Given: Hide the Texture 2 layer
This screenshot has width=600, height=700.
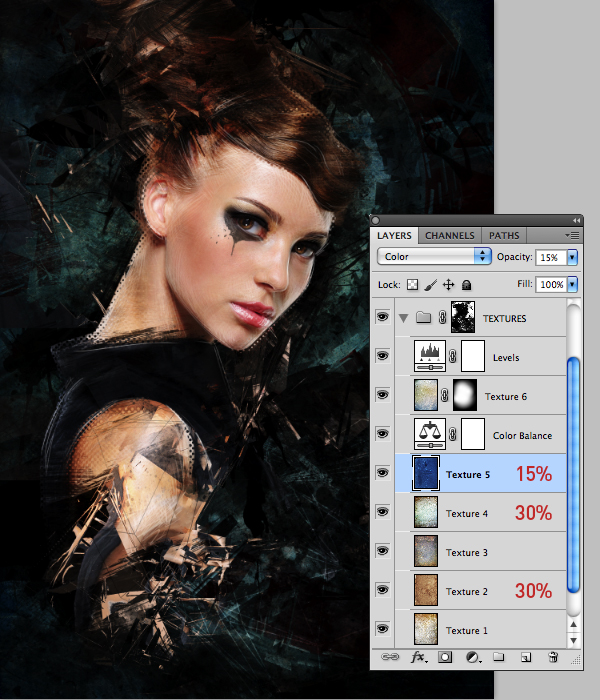Looking at the screenshot, I should pos(383,590).
